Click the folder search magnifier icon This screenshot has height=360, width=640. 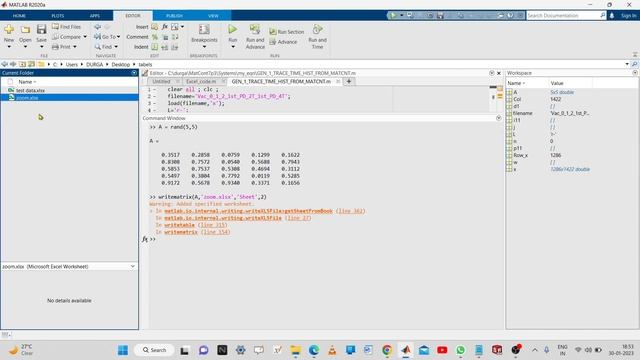[634, 64]
